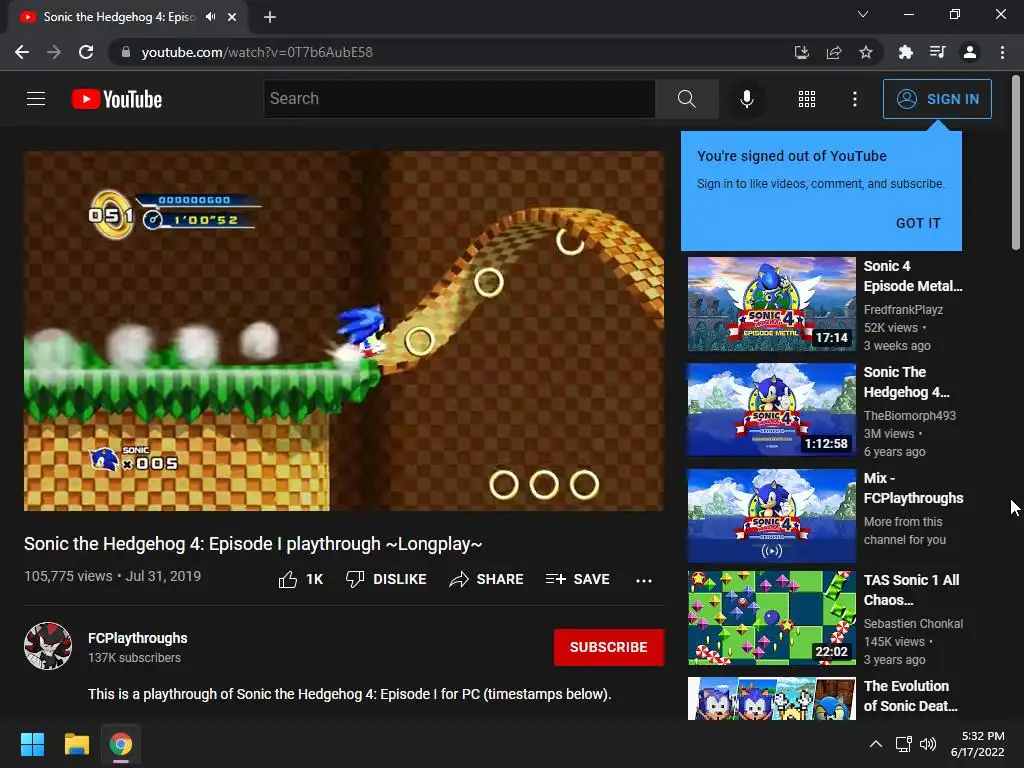Screen dimensions: 1024x768
Task: Open Chrome profile avatar
Action: (x=970, y=52)
